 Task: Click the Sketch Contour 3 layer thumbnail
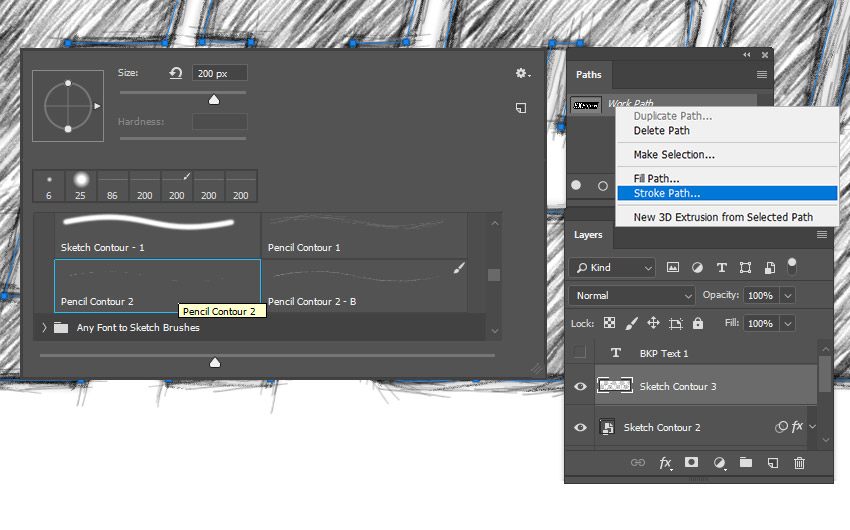[x=615, y=385]
